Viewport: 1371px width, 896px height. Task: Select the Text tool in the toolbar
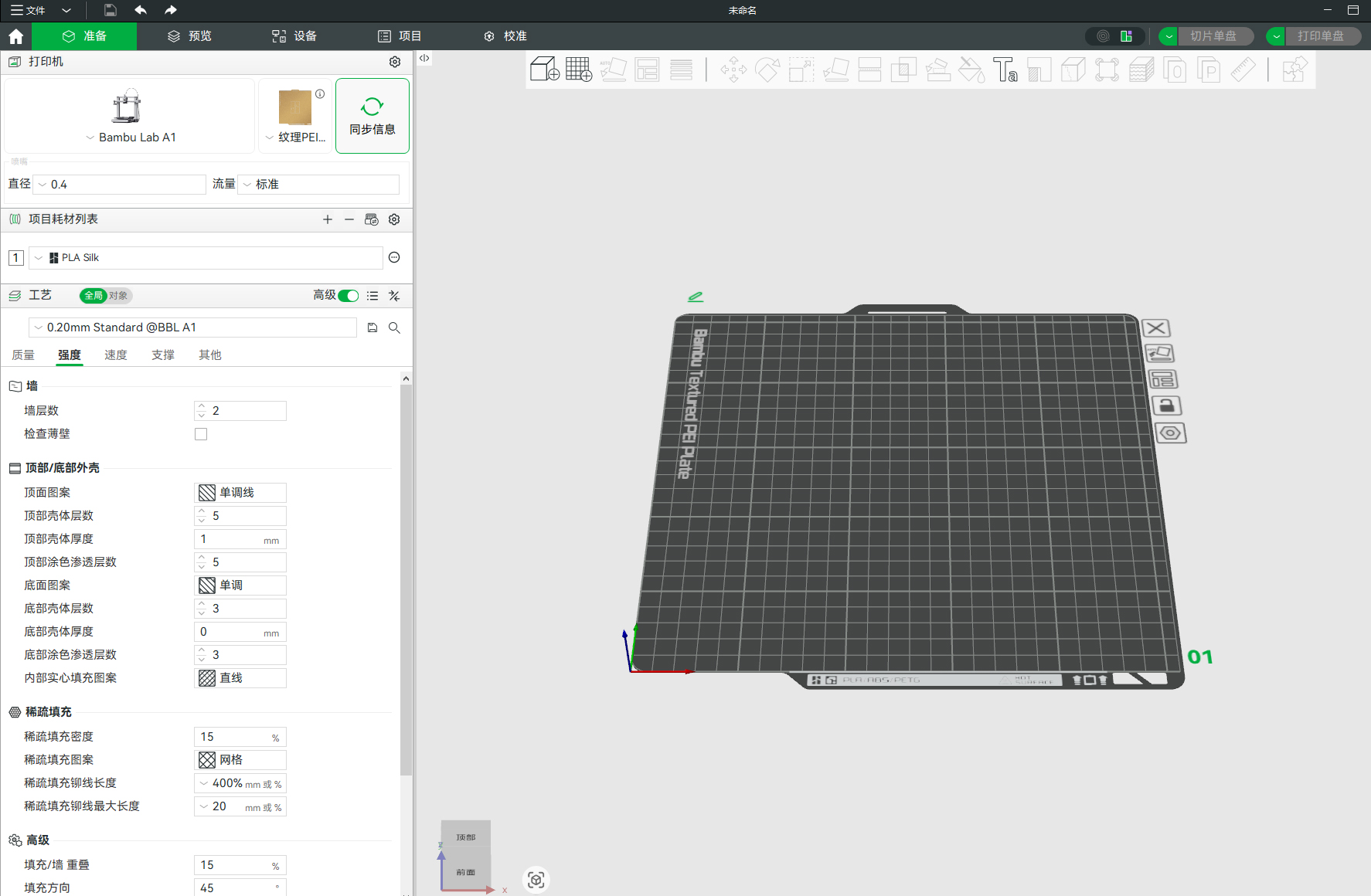pos(1005,70)
